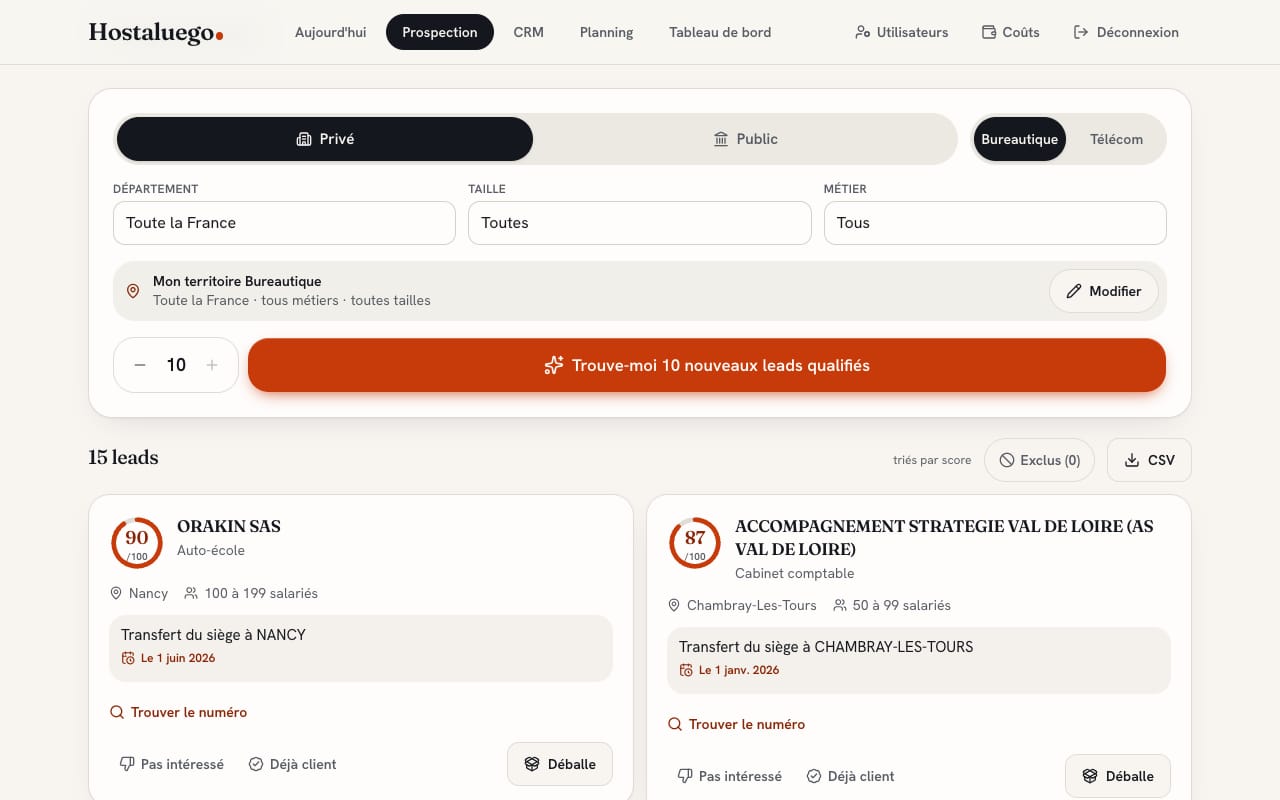Click Trouver le numéro for AS VAL DE LOIRE

737,724
